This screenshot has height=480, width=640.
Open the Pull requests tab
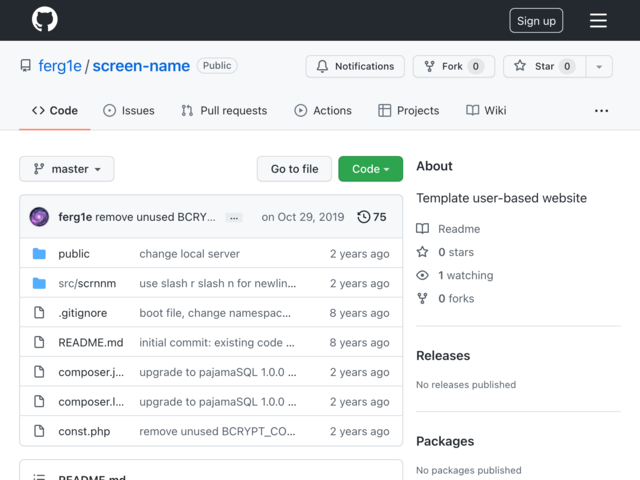pos(224,111)
